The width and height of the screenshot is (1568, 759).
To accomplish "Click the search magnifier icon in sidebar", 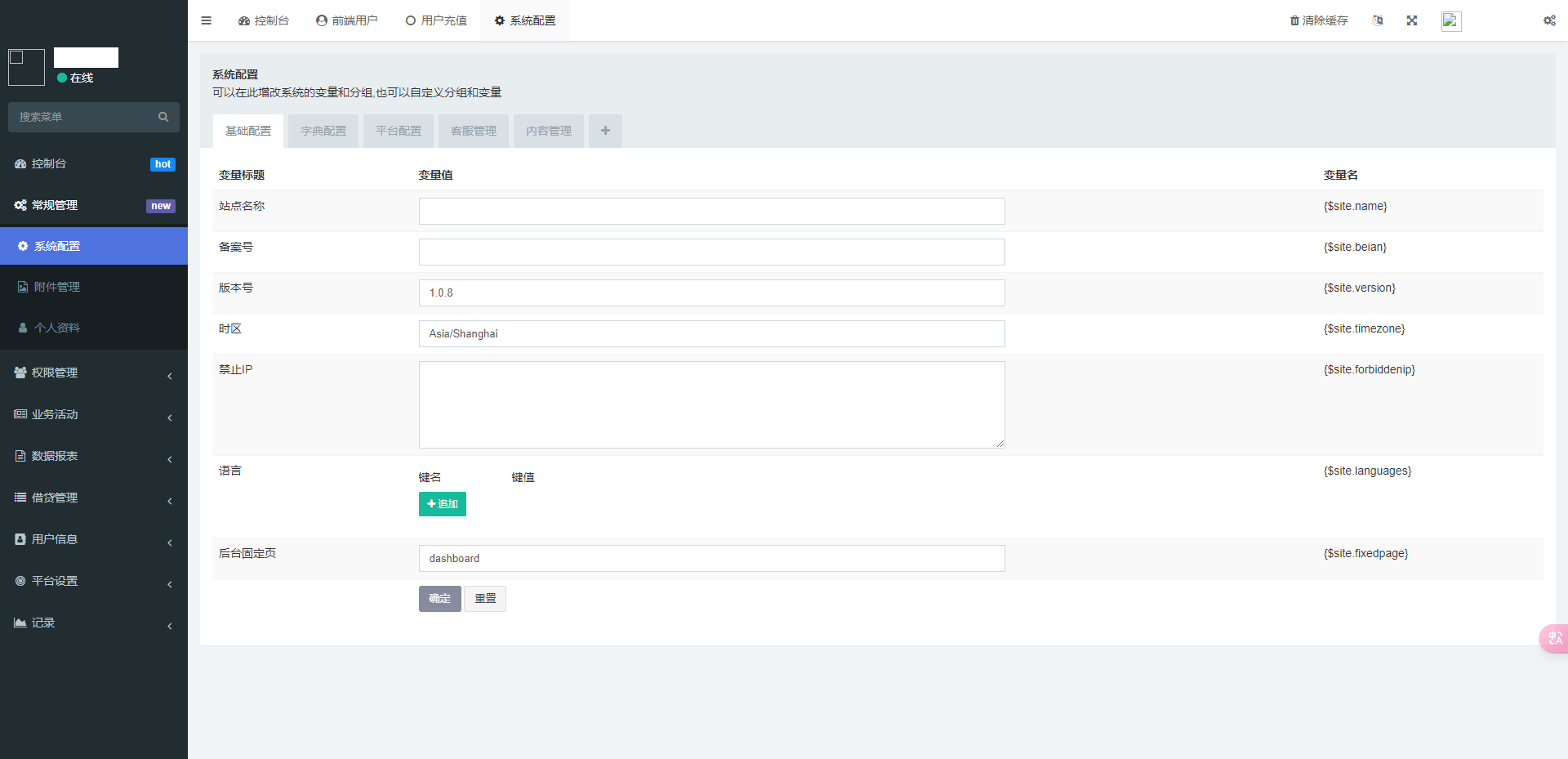I will (x=163, y=117).
